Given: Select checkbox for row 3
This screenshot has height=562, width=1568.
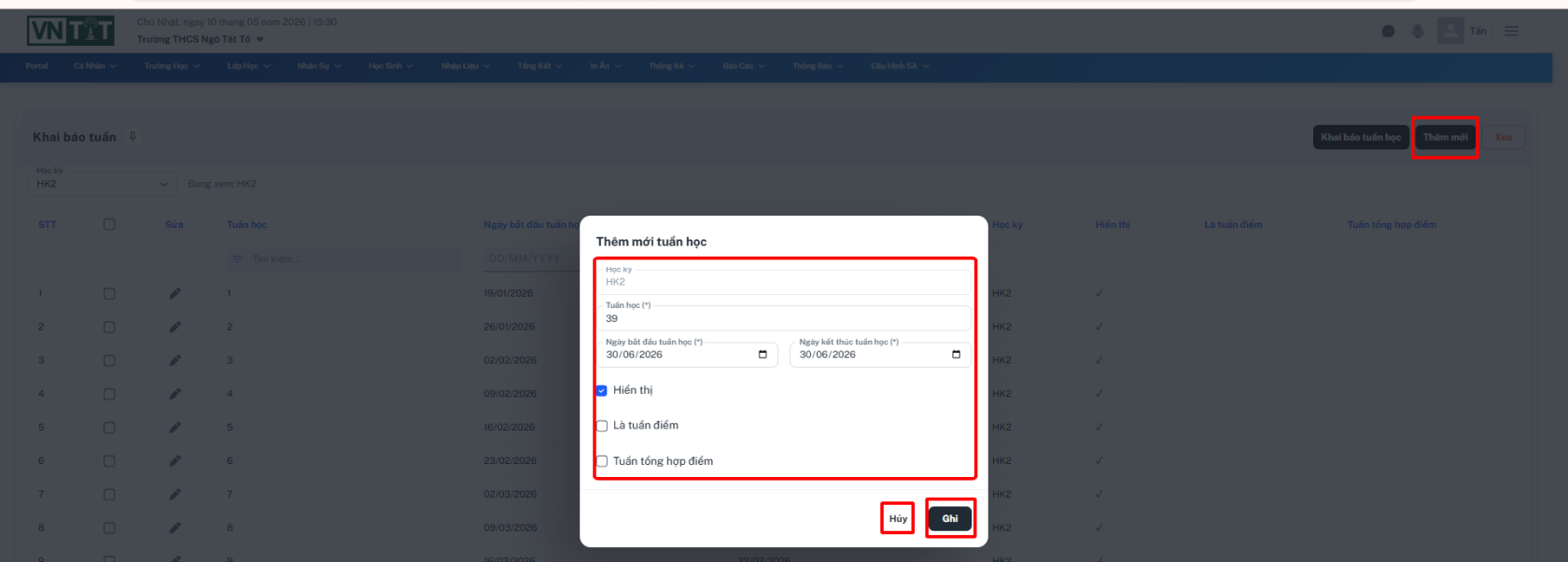Looking at the screenshot, I should (x=109, y=360).
